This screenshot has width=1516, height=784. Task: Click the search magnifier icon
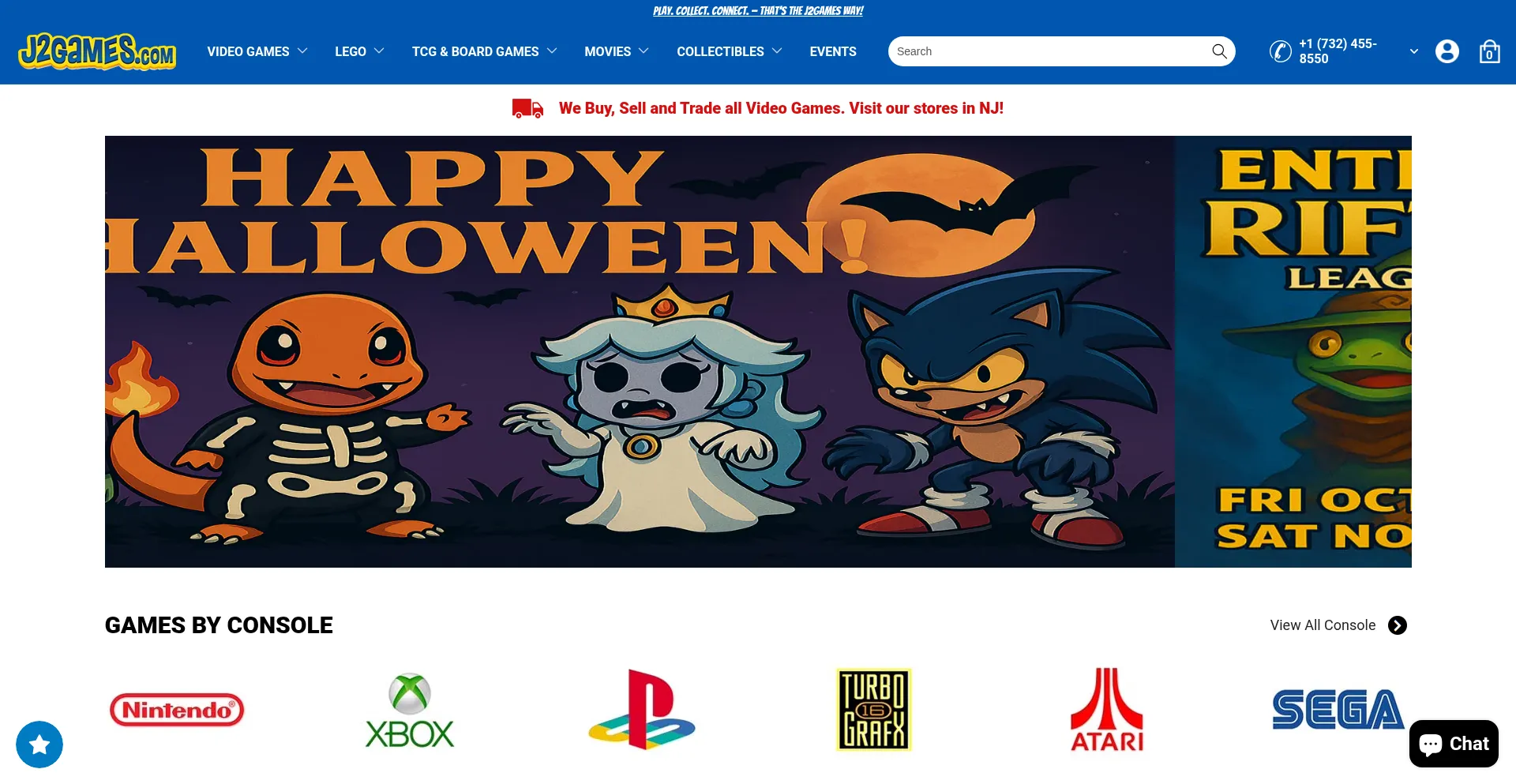(1219, 51)
